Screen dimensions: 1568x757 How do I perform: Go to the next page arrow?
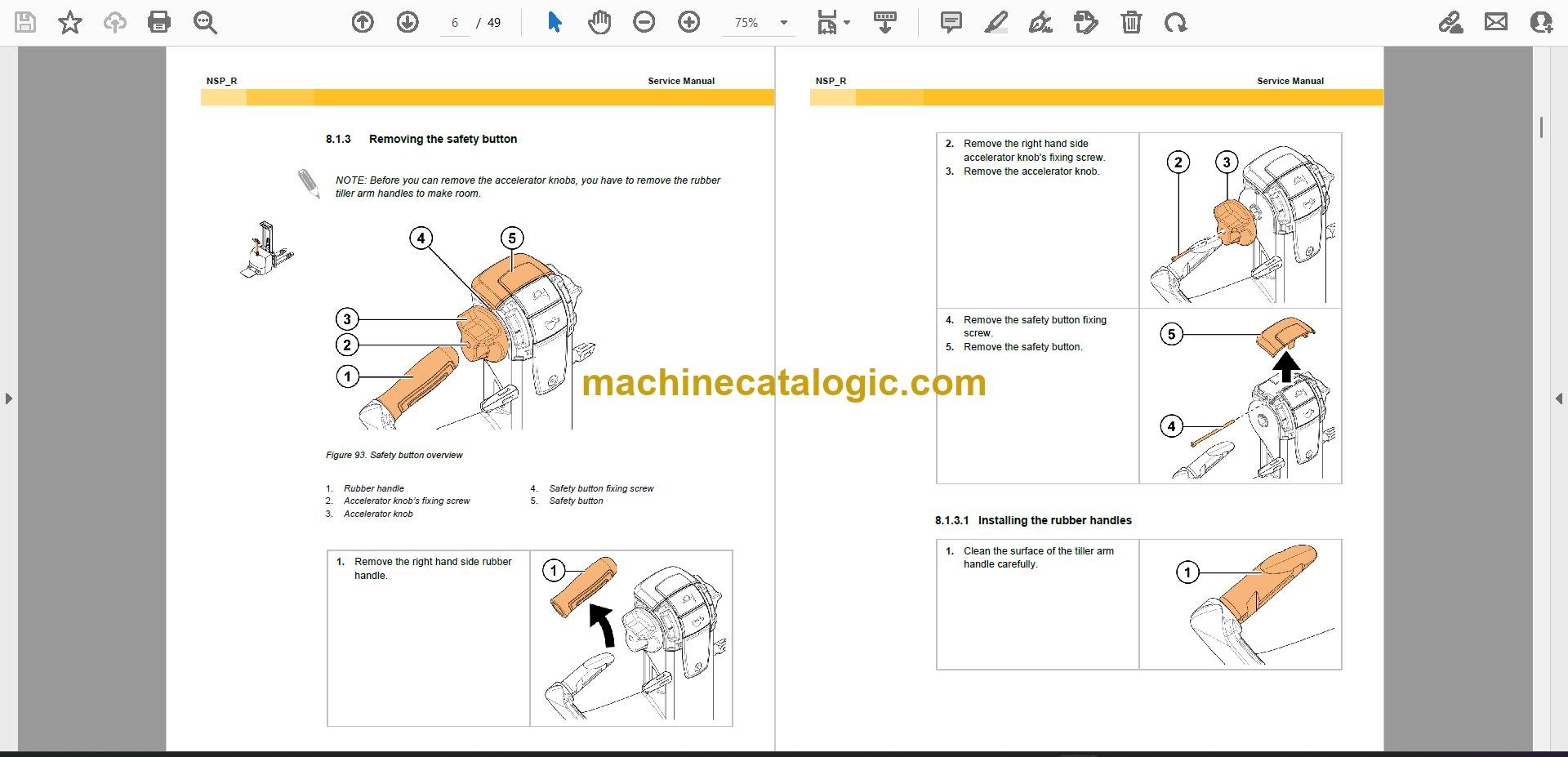[x=408, y=22]
